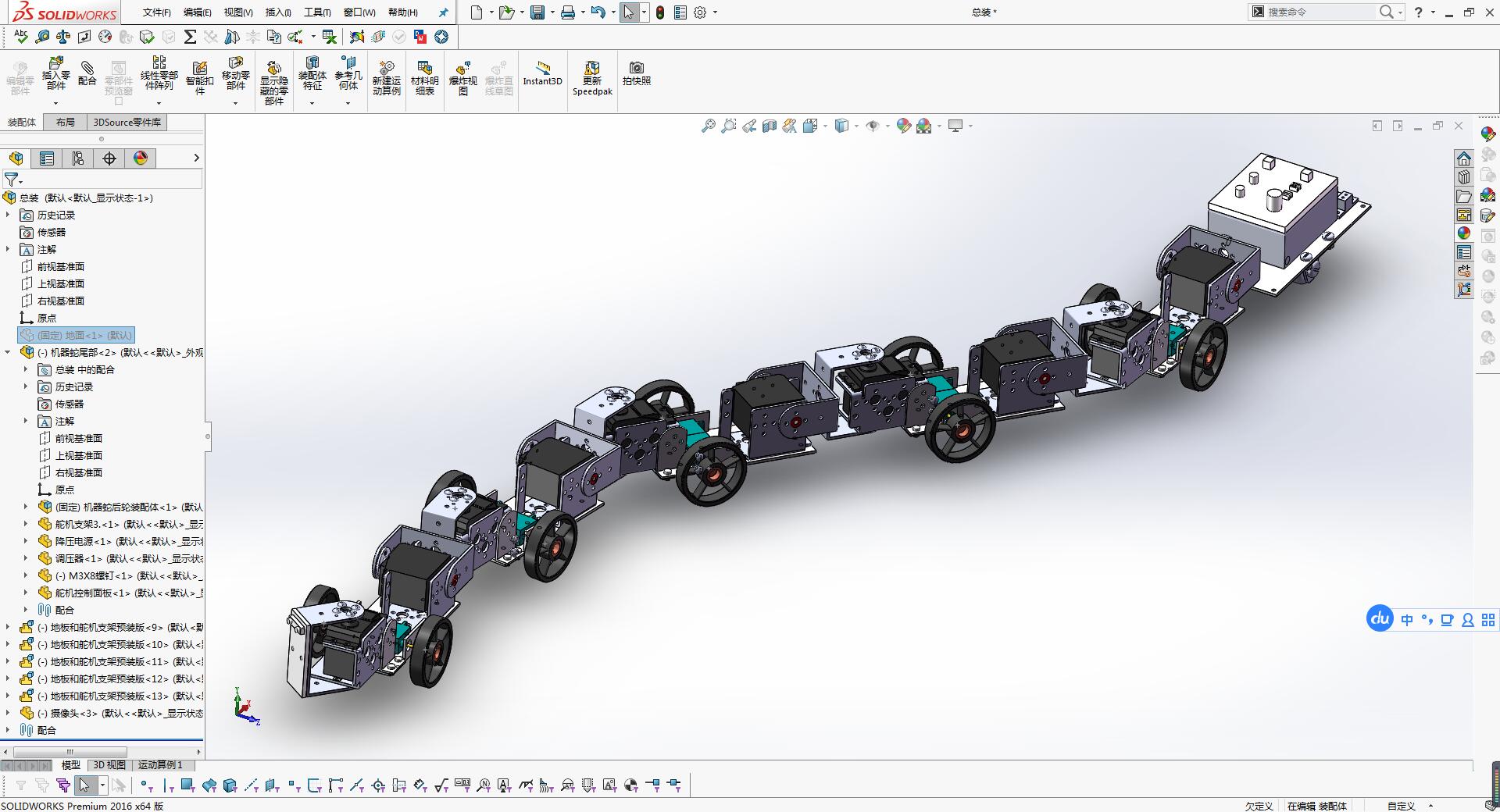Click the Undo icon
Viewport: 1500px width, 812px height.
pyautogui.click(x=598, y=12)
